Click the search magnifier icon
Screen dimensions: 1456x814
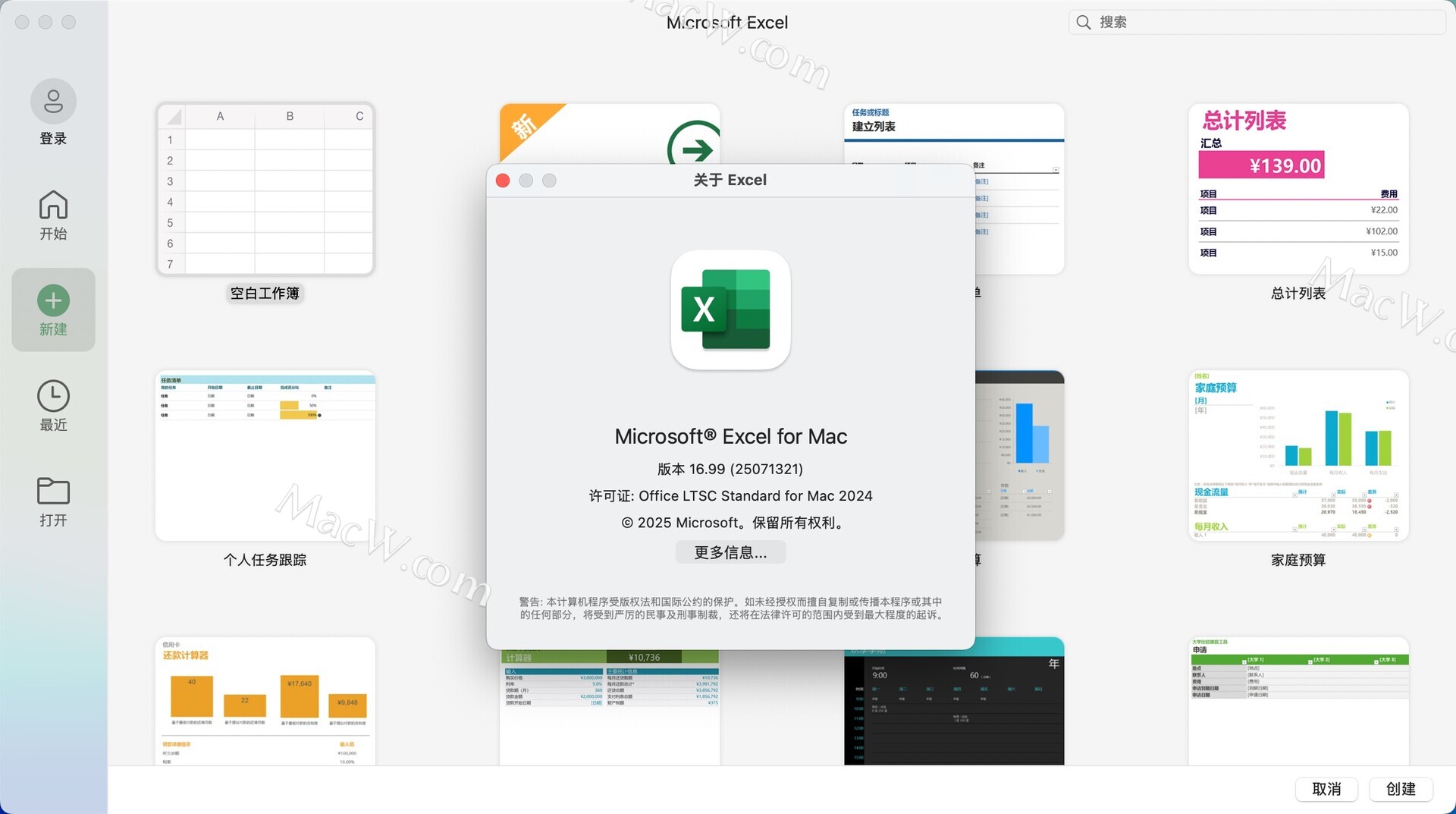[1084, 22]
